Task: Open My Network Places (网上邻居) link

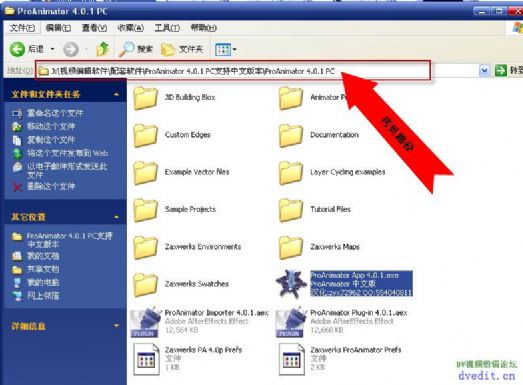Action: [x=43, y=296]
